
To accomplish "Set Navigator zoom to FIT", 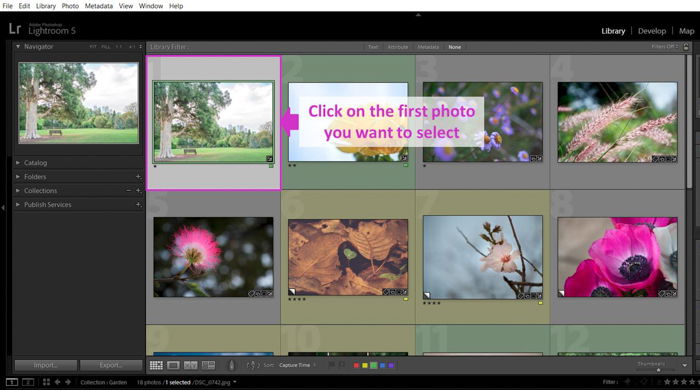I will coord(93,46).
